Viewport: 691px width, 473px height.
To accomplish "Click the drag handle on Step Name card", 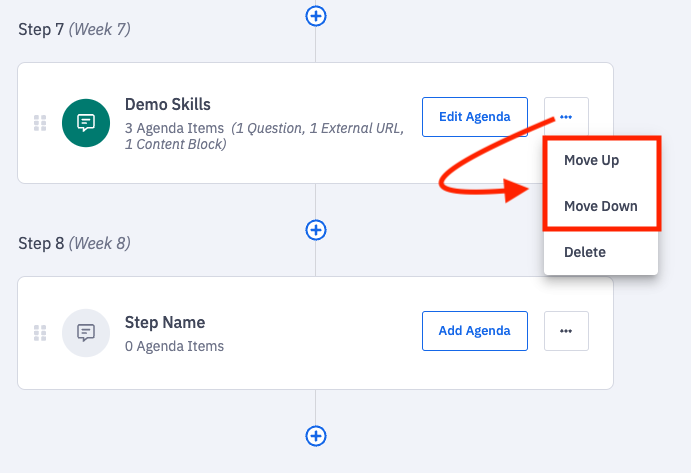I will [40, 332].
